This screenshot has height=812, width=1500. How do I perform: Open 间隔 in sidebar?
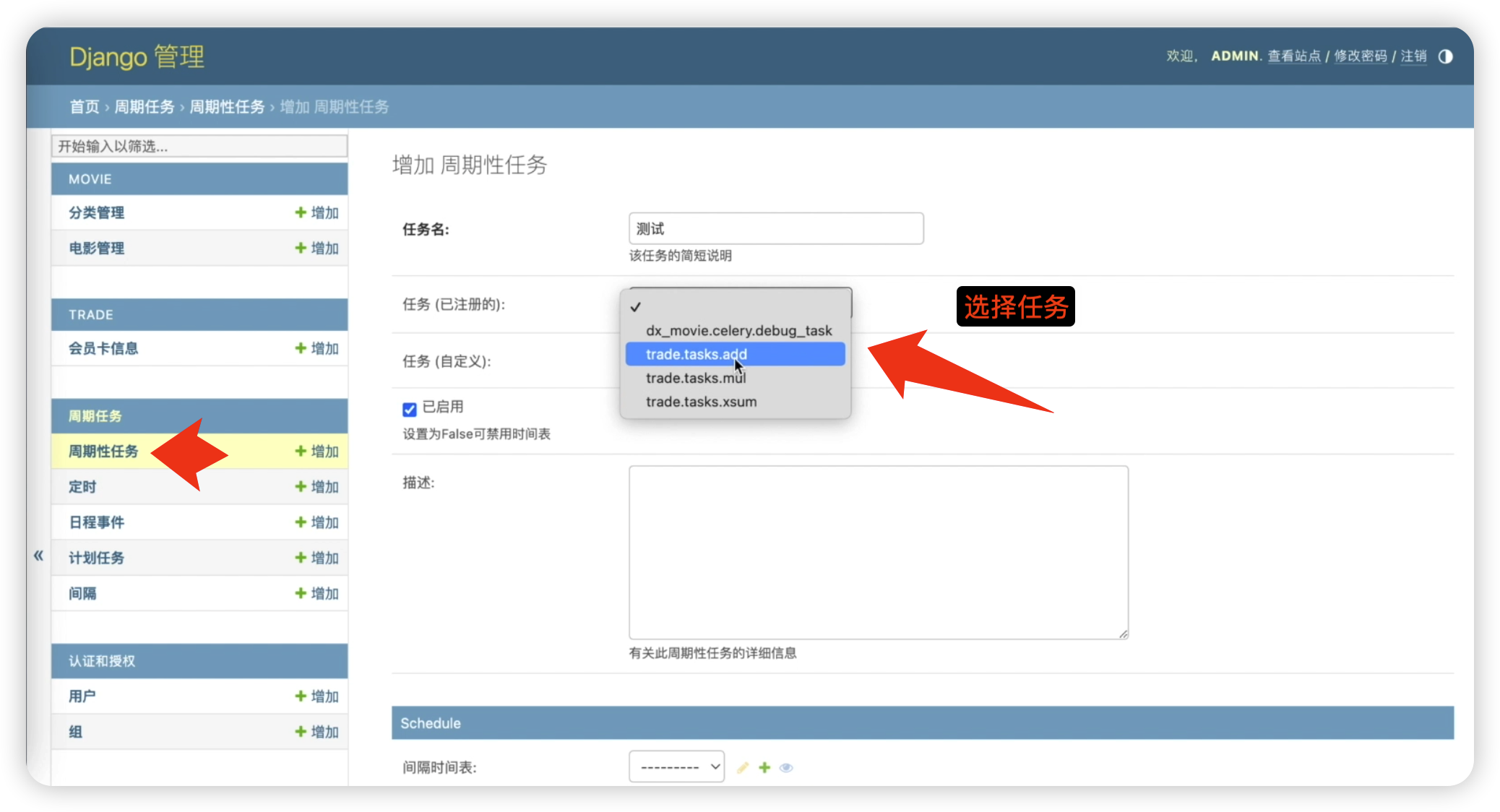coord(82,593)
